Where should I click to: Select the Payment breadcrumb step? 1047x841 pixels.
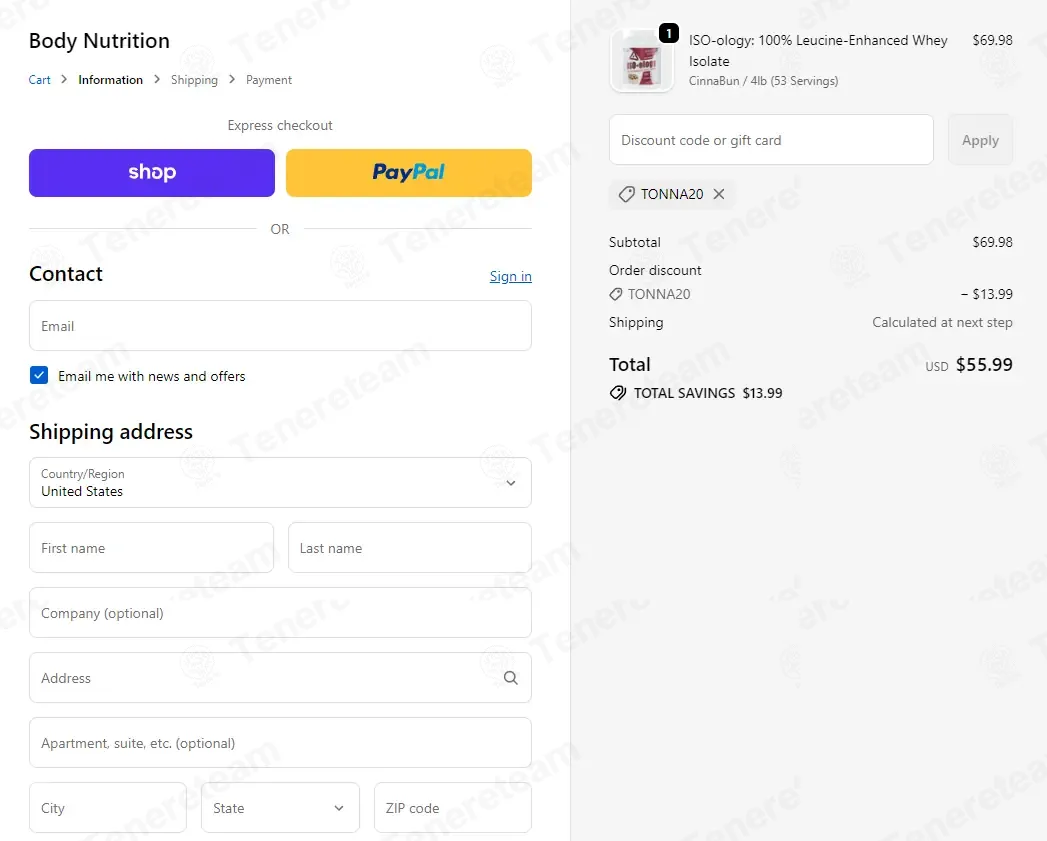tap(269, 79)
